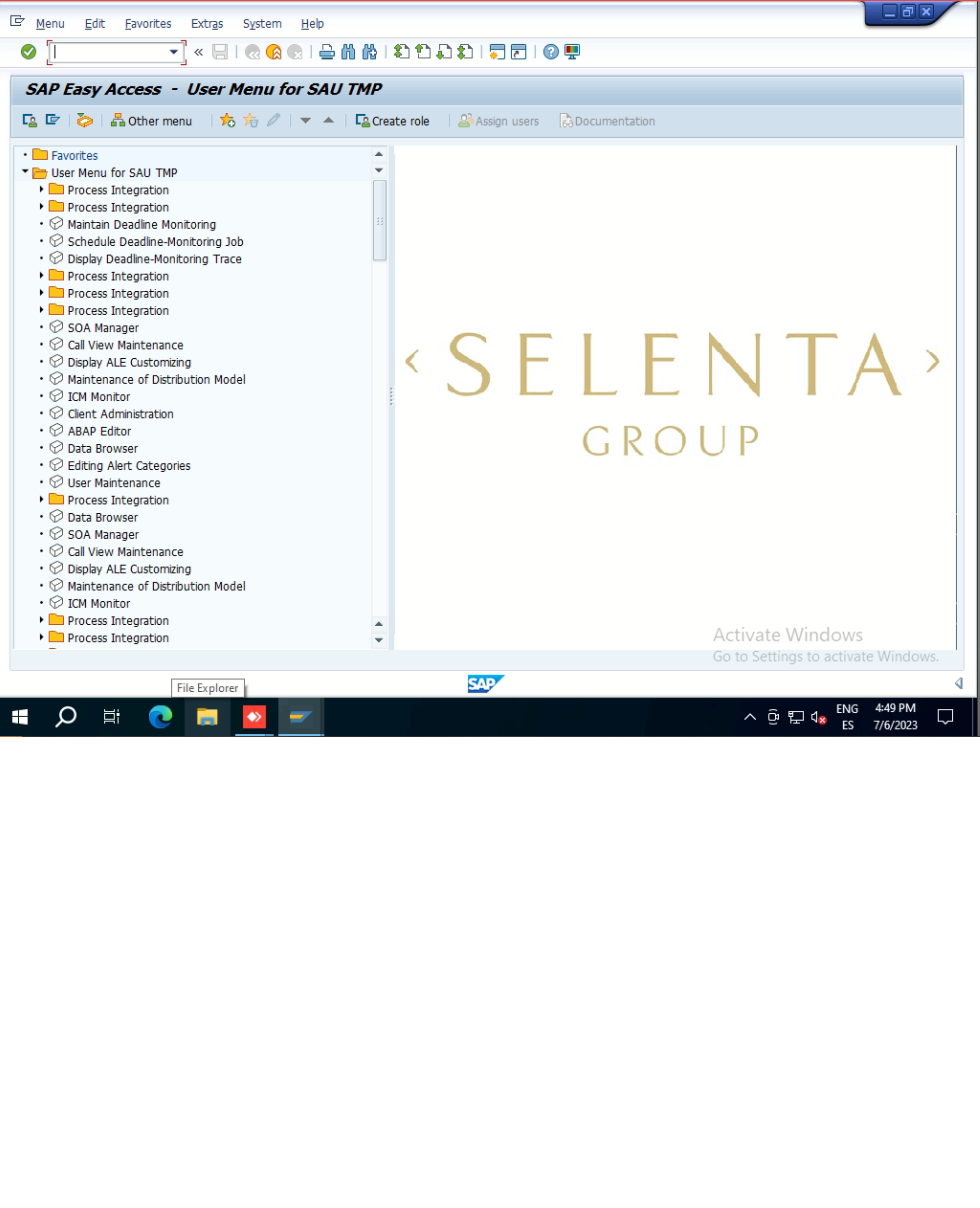980x1208 pixels.
Task: Select Editing Alert Categories entry
Action: tap(128, 465)
